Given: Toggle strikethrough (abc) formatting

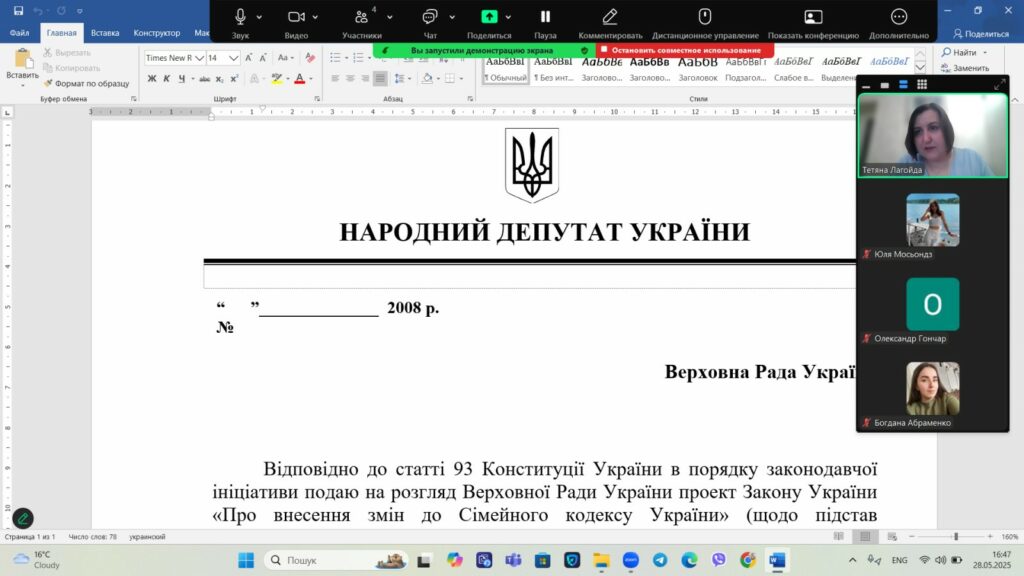Looking at the screenshot, I should pyautogui.click(x=204, y=79).
